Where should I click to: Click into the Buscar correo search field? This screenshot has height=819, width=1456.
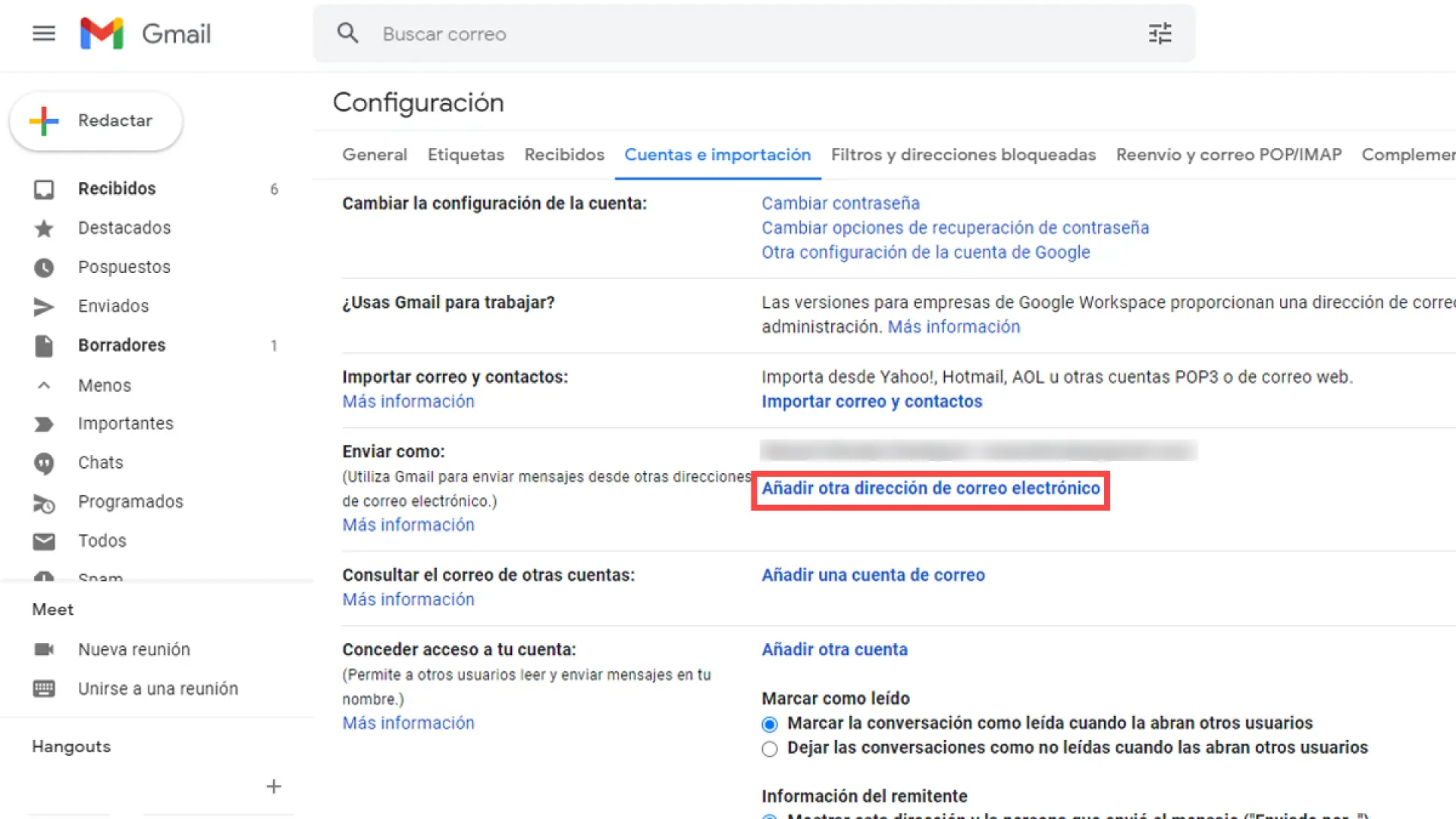coord(751,34)
